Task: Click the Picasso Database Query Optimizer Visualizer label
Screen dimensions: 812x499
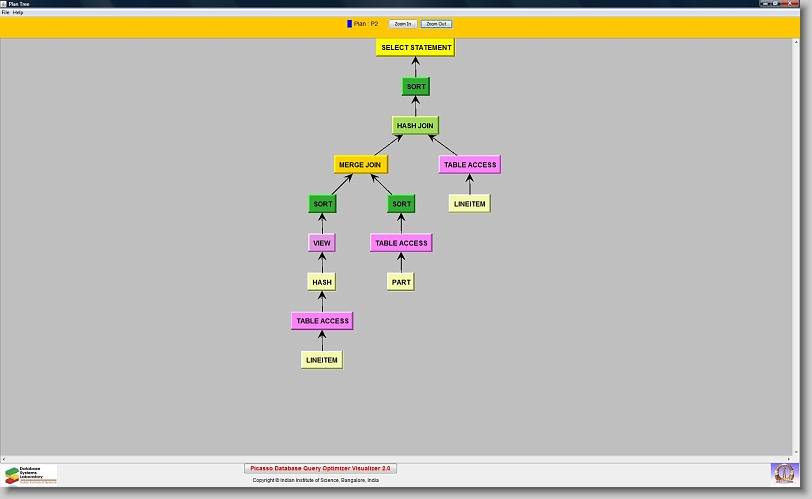Action: pos(320,468)
